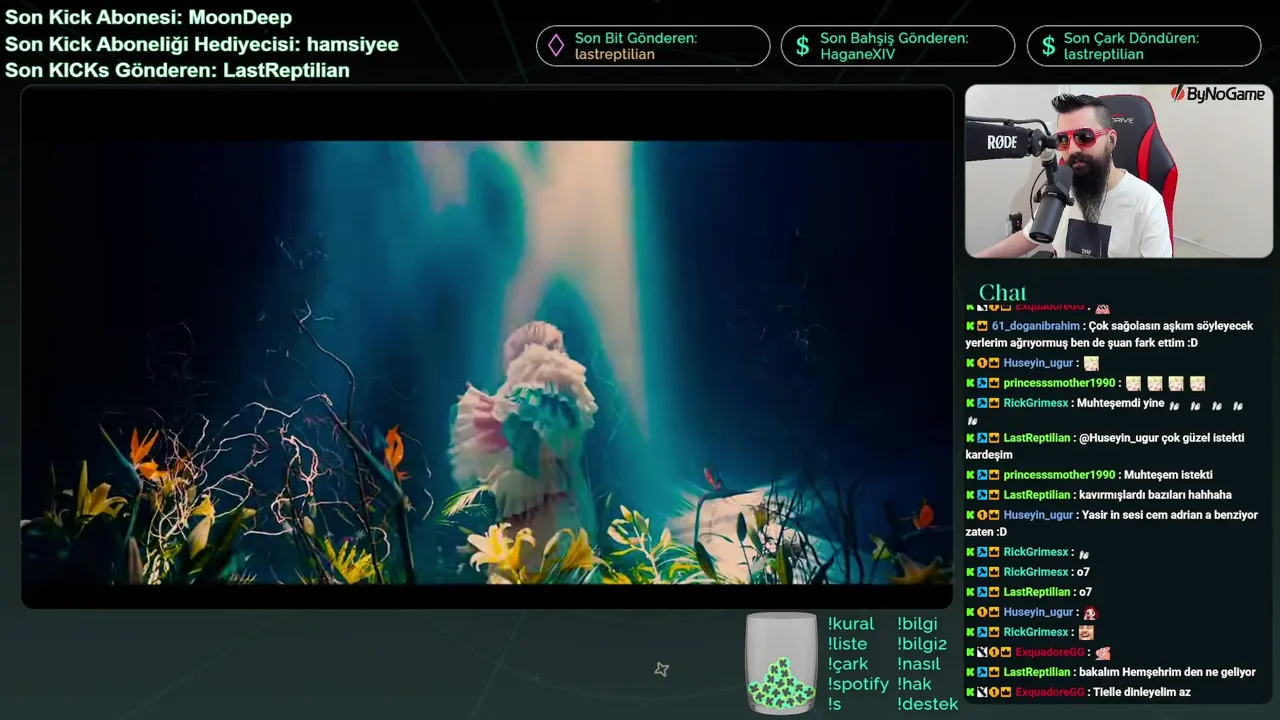Click the '!spotify' command text
The height and width of the screenshot is (720, 1280).
click(x=858, y=684)
